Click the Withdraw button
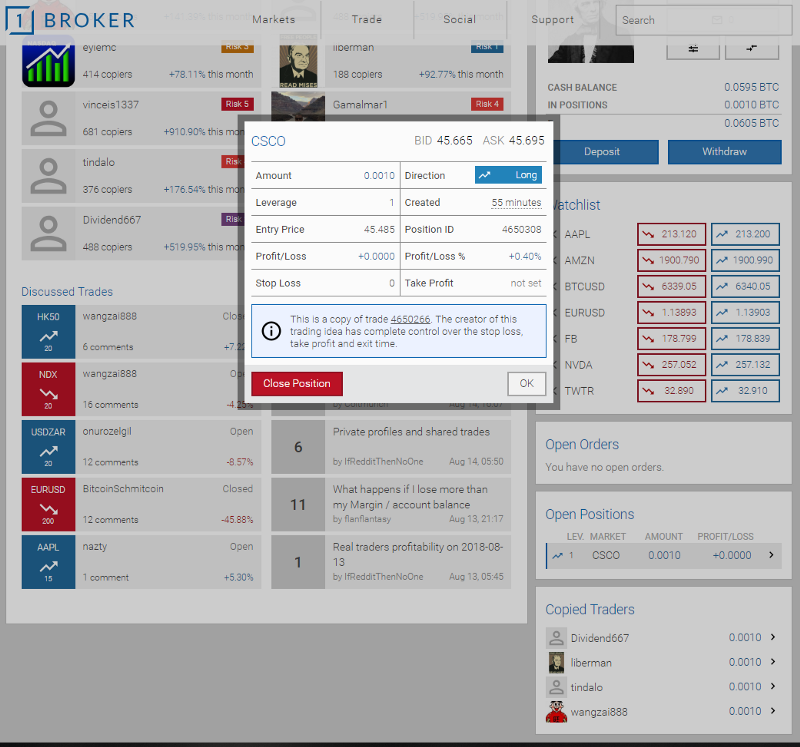The image size is (800, 747). (x=724, y=152)
